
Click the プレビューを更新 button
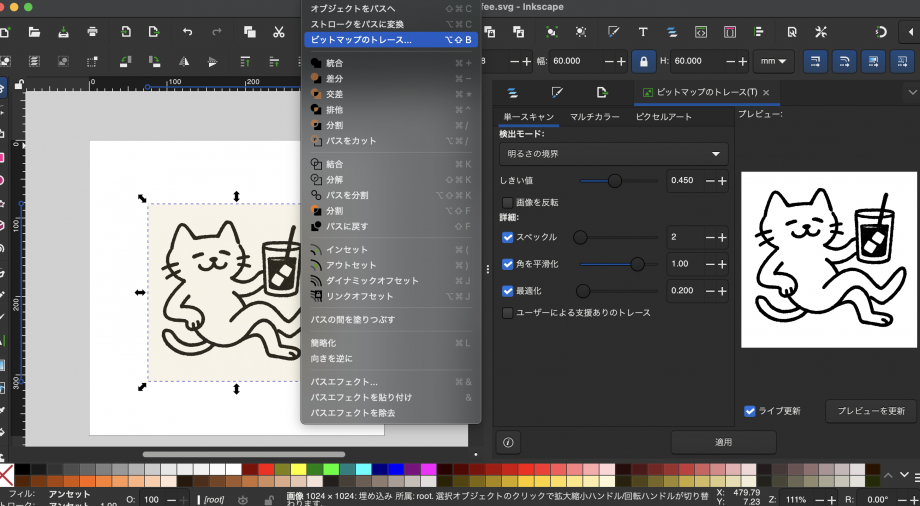click(870, 411)
